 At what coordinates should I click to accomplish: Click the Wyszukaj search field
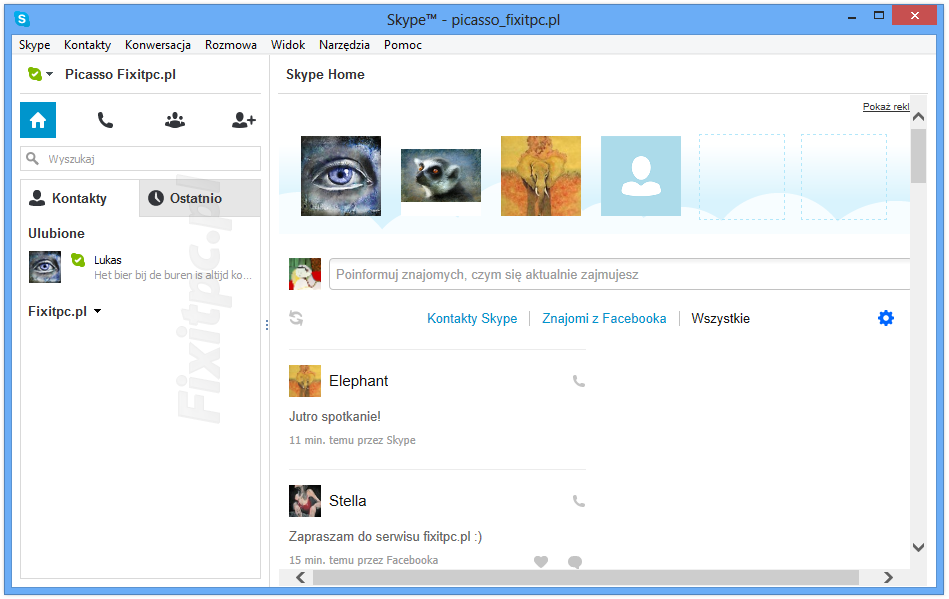coord(140,159)
